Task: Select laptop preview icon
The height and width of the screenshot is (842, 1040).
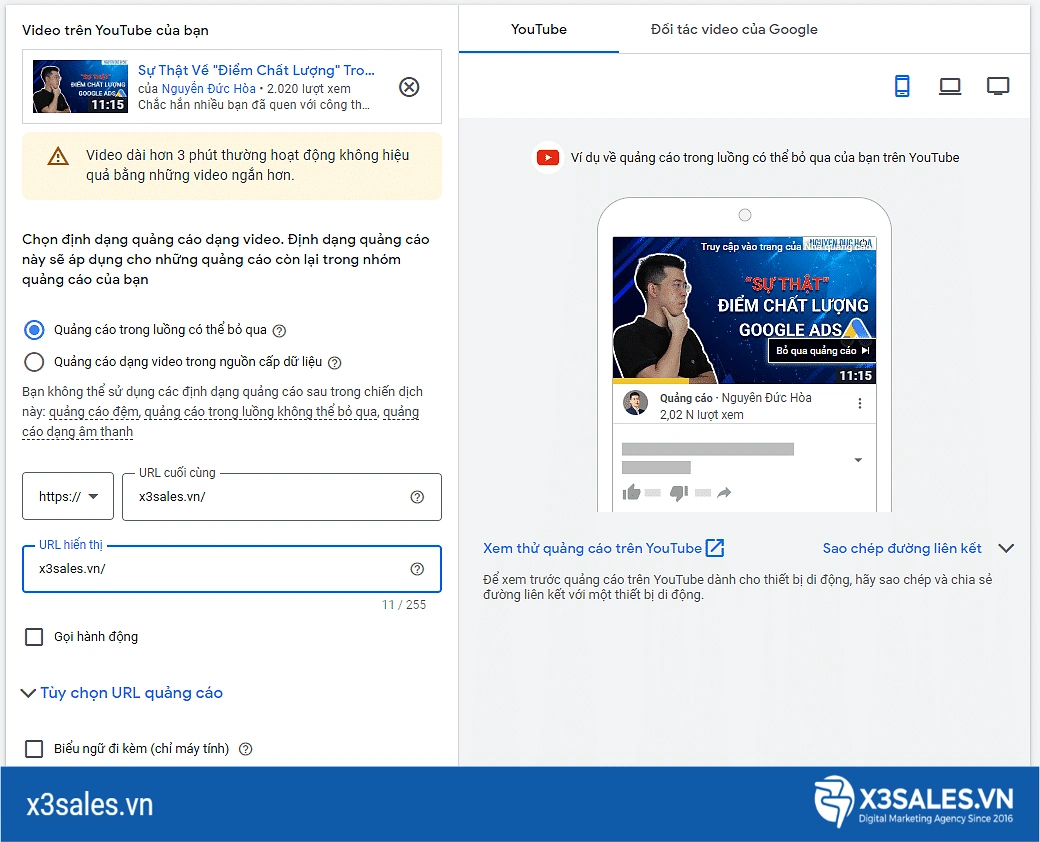Action: pyautogui.click(x=950, y=86)
